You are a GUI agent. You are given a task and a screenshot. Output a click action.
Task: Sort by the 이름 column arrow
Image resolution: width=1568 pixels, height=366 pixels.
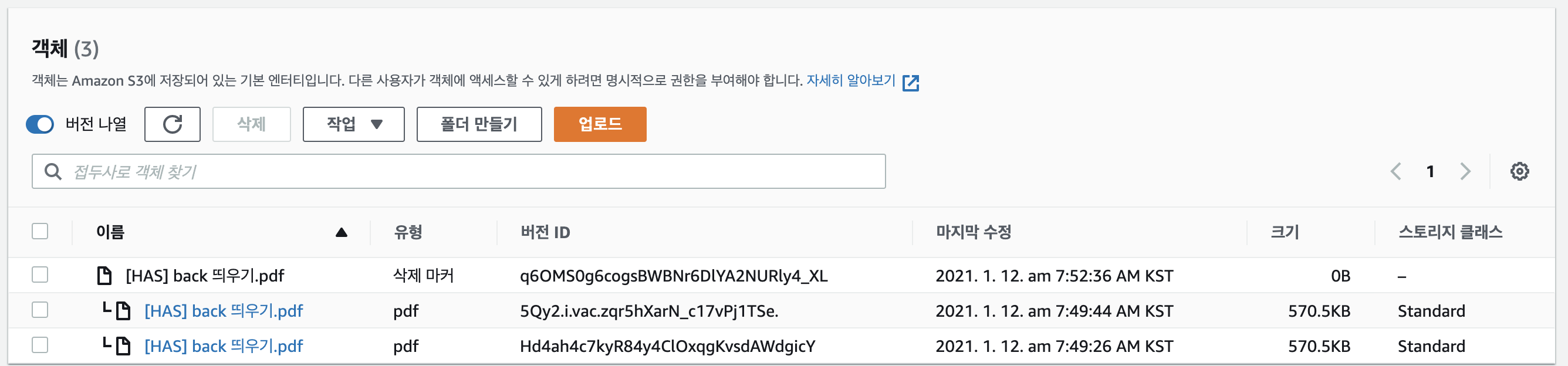pyautogui.click(x=342, y=232)
